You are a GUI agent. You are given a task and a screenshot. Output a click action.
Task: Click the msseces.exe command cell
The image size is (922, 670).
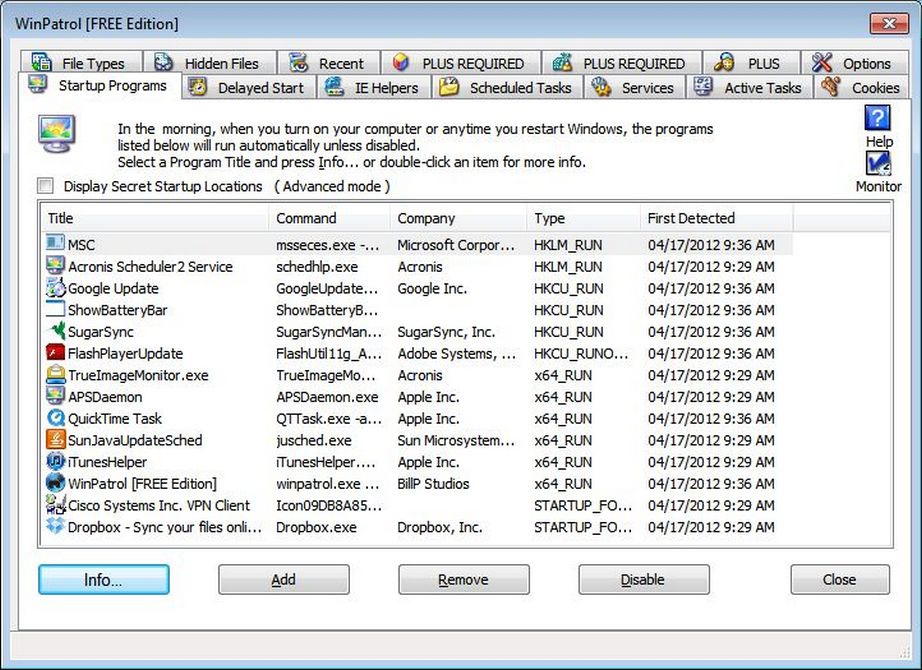tap(328, 245)
